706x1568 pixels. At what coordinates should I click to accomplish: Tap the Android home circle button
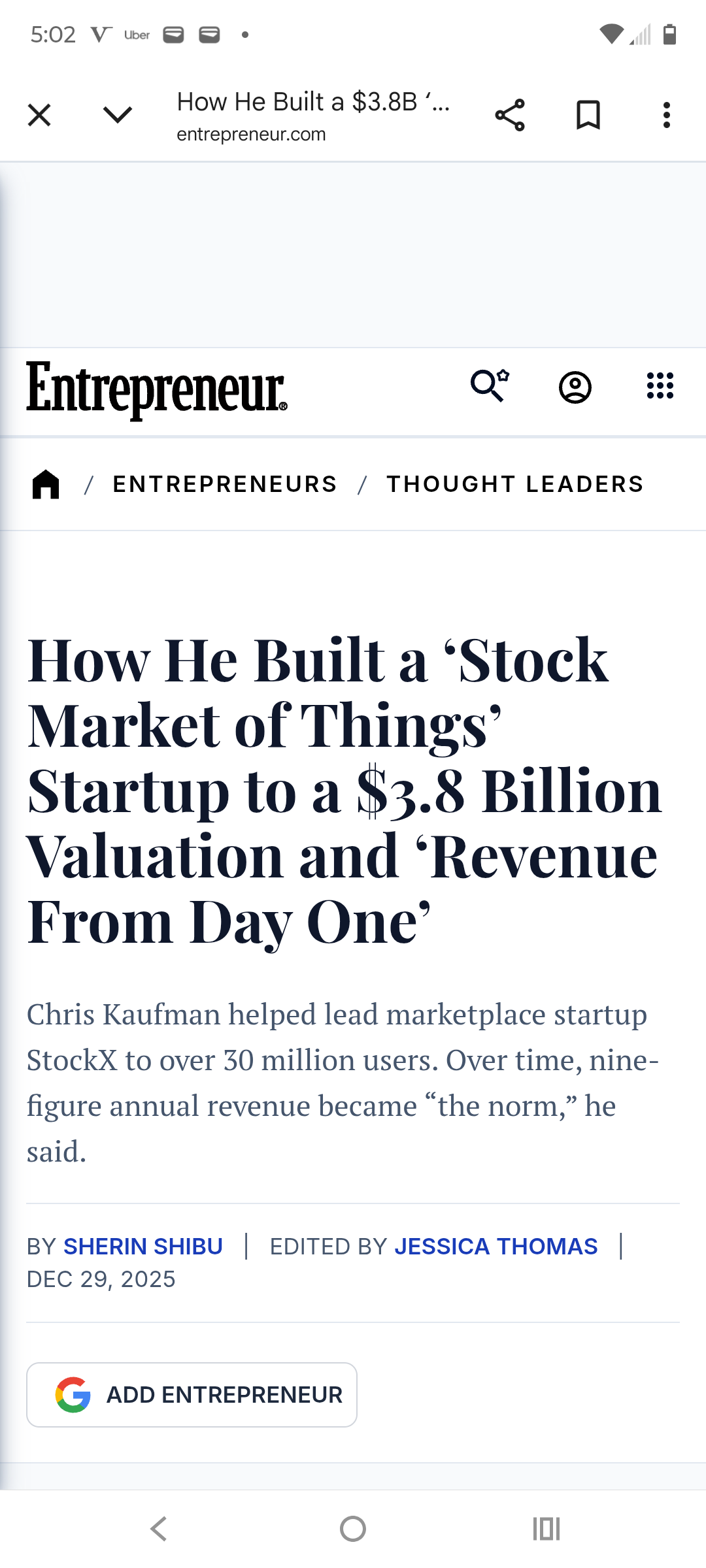353,1529
